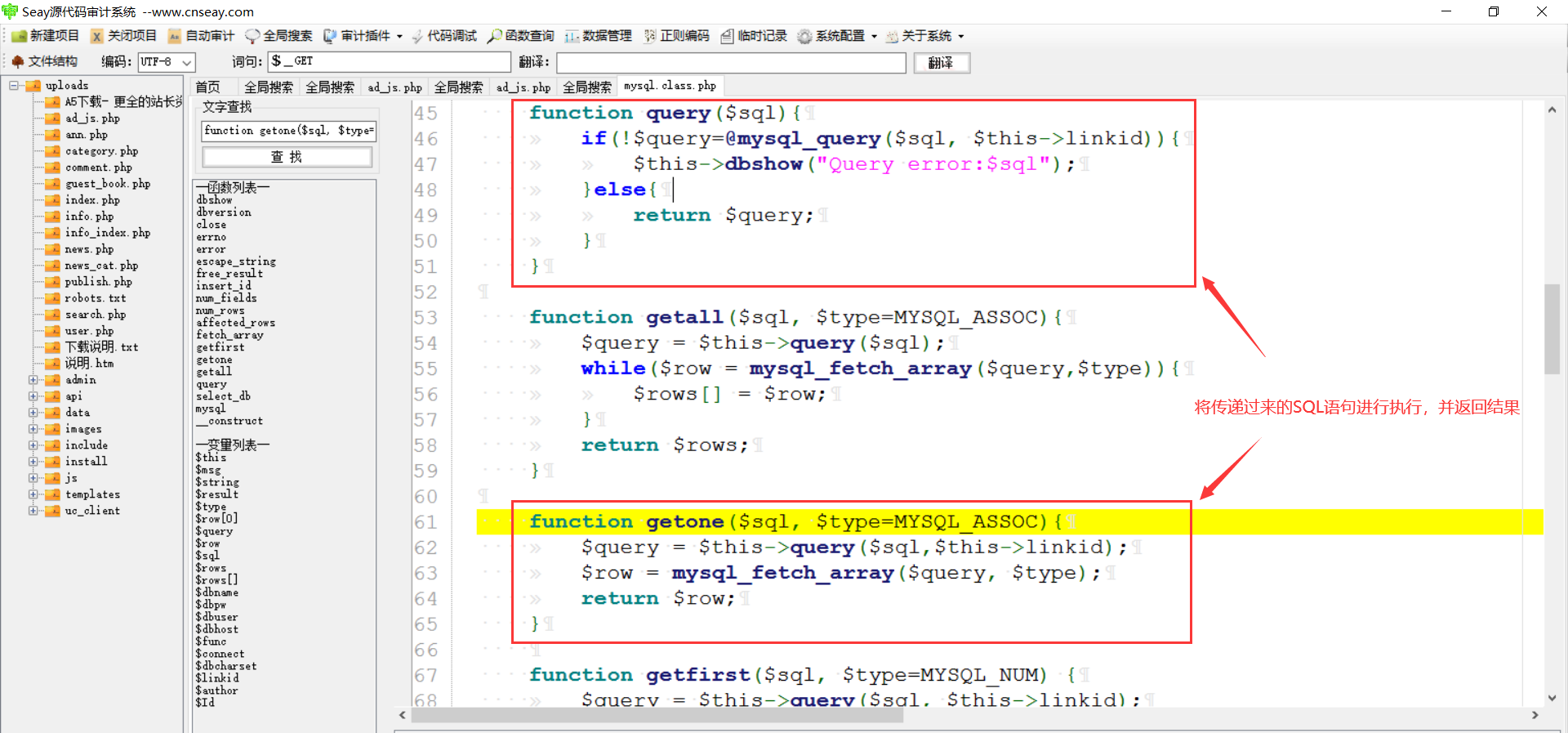The height and width of the screenshot is (733, 1568).
Task: Click the 词句 input field with $_GET
Action: 389,61
